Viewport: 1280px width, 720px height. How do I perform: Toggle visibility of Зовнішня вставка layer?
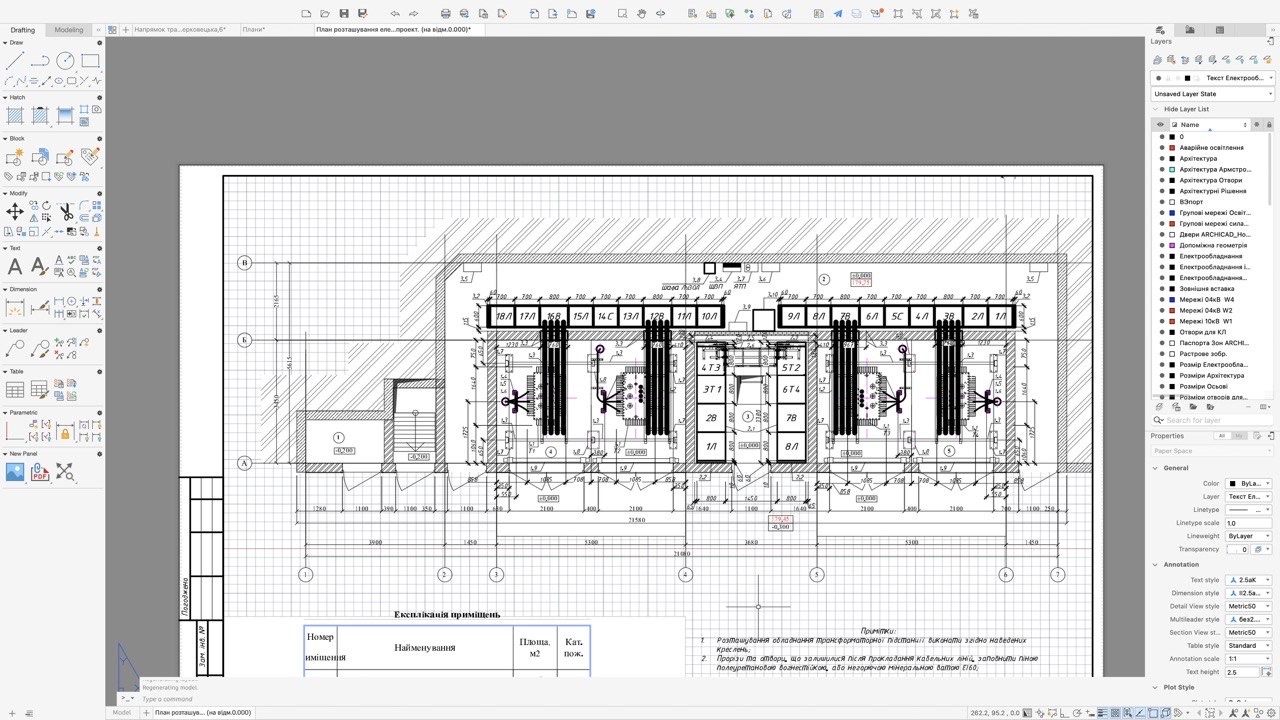click(x=1161, y=289)
